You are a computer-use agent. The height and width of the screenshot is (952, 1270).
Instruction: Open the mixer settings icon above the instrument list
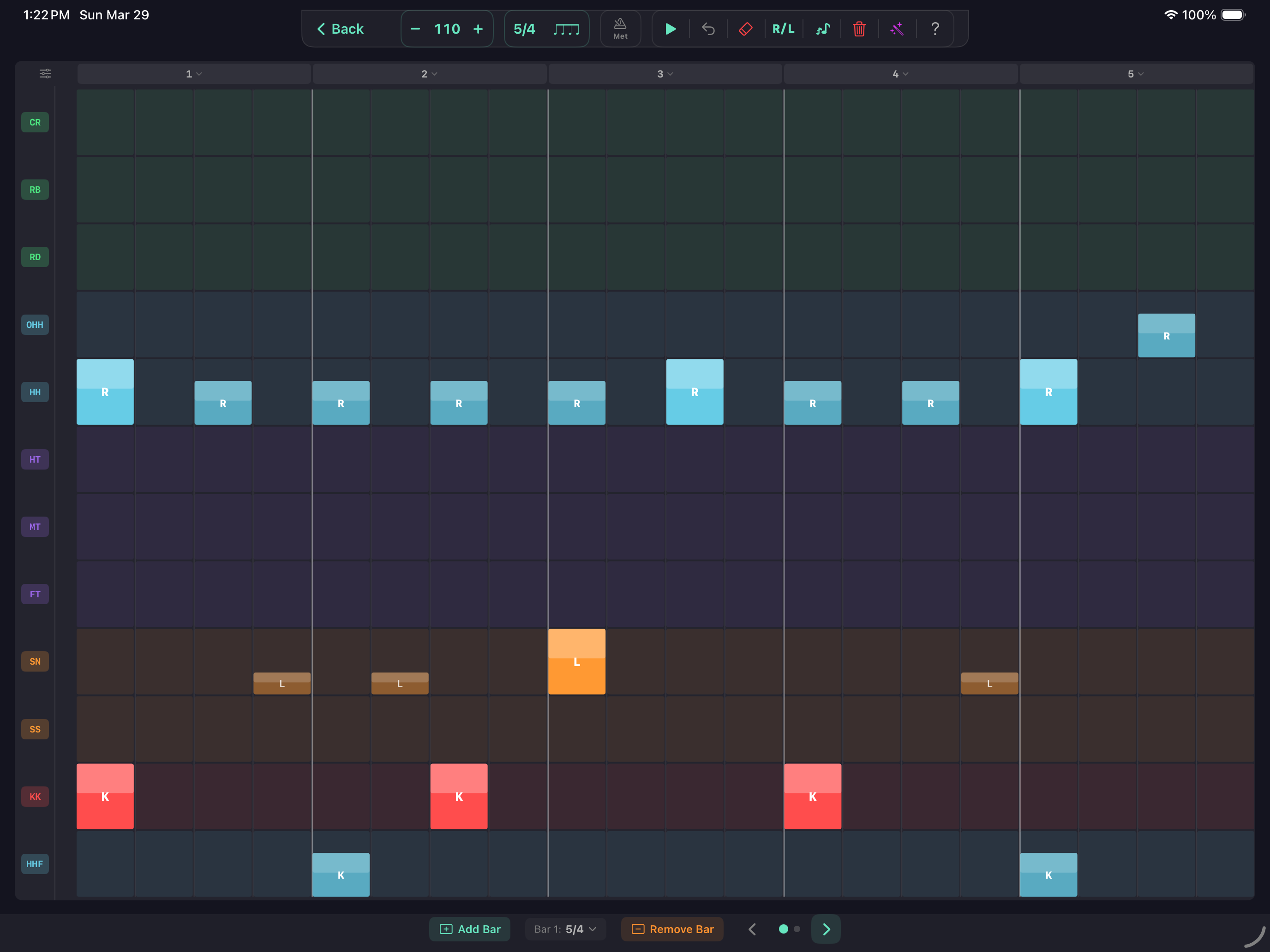(45, 73)
